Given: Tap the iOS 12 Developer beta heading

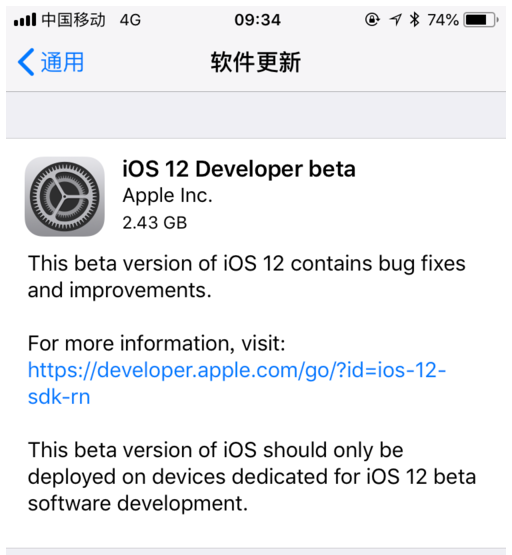Looking at the screenshot, I should point(239,169).
